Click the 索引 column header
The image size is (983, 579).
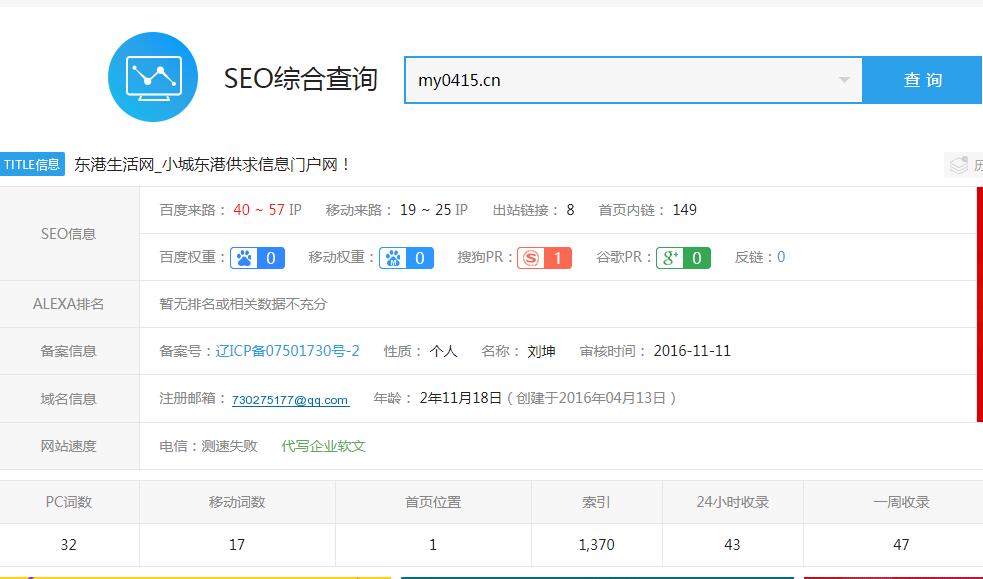click(596, 502)
